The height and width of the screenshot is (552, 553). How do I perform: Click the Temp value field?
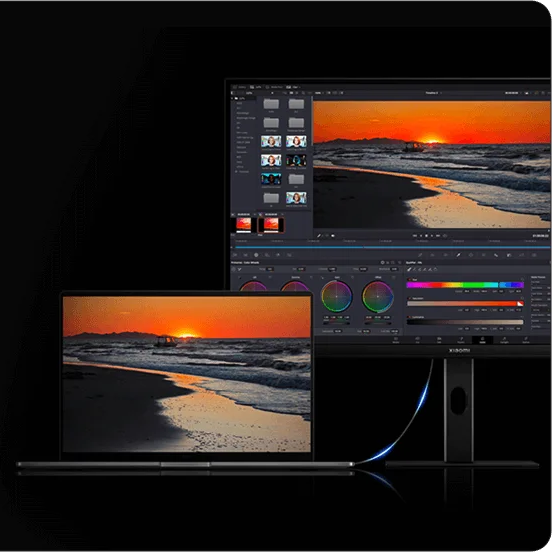tap(270, 269)
